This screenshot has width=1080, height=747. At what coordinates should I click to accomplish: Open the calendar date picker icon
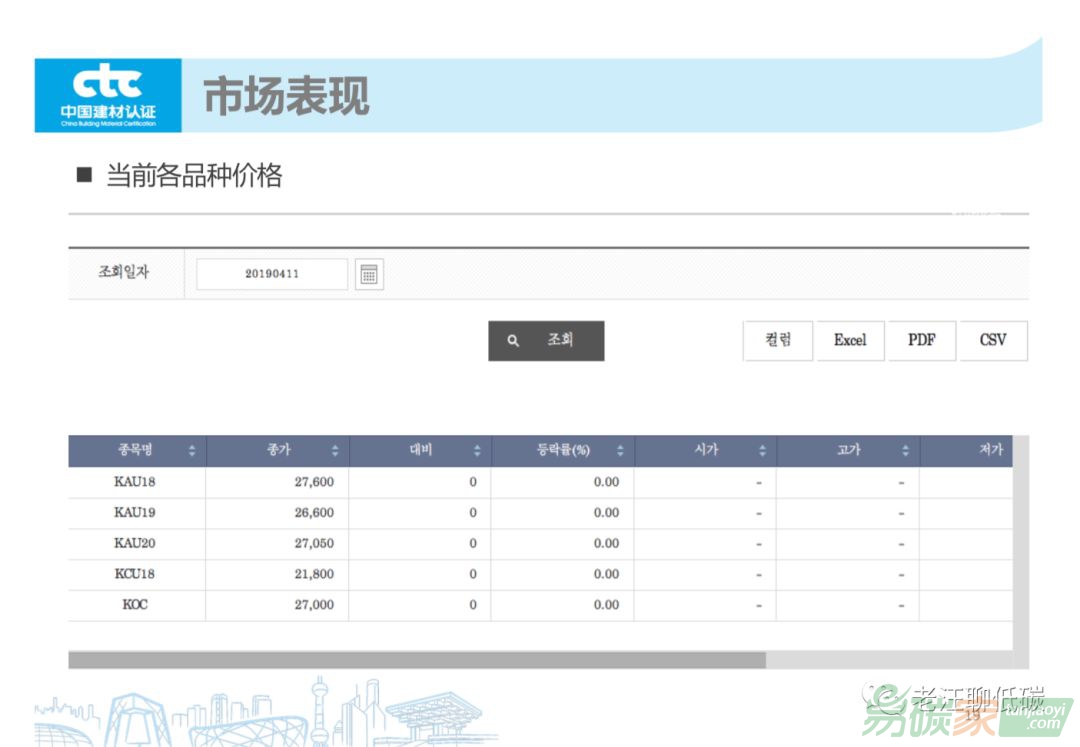point(369,275)
